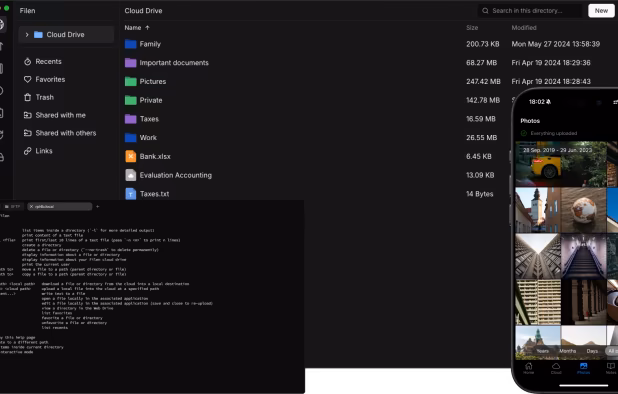Open the green Pictures folder icon
Screen dimensions: 618x394
(130, 82)
